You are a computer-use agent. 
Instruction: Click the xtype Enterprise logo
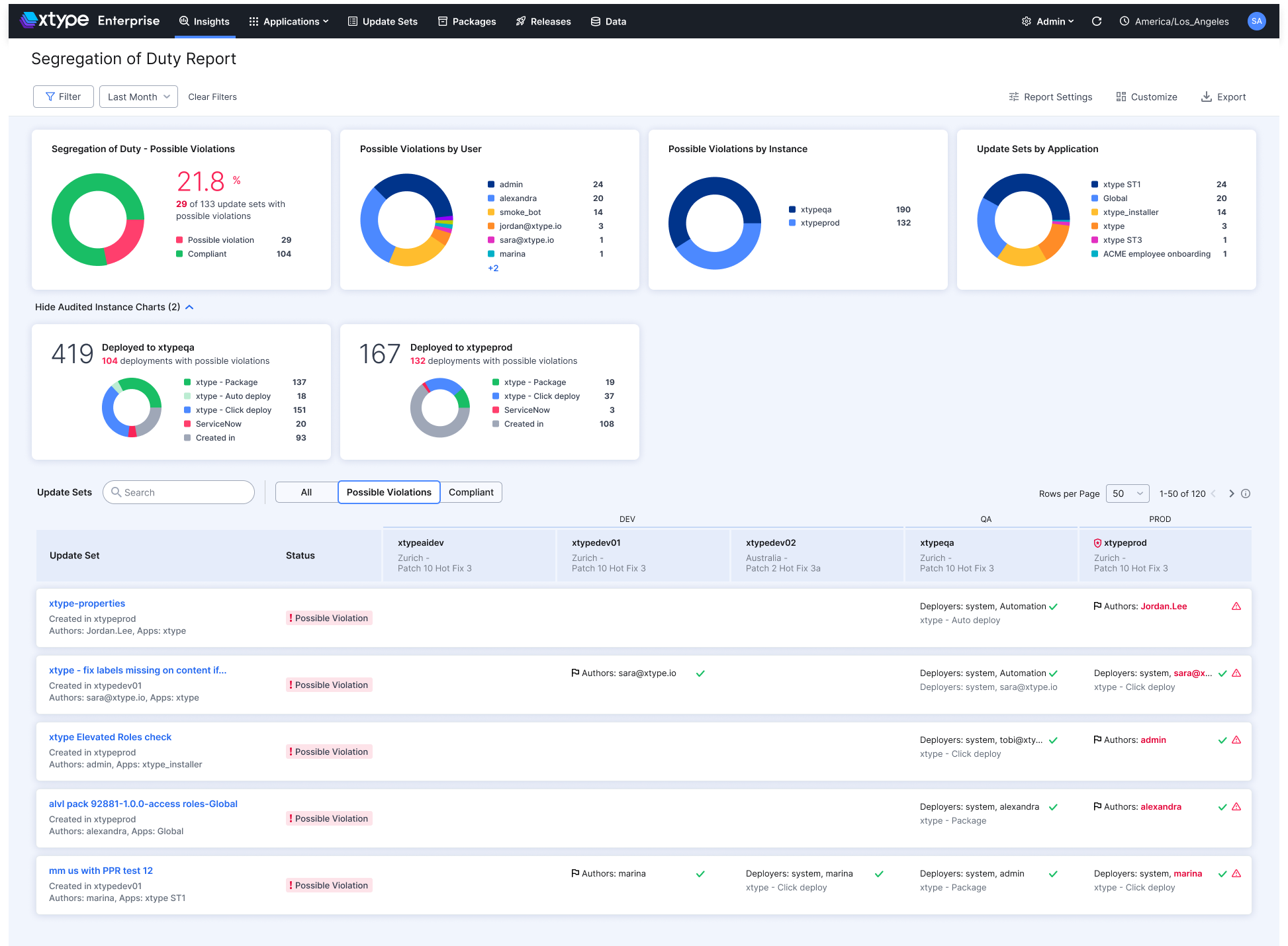[89, 21]
